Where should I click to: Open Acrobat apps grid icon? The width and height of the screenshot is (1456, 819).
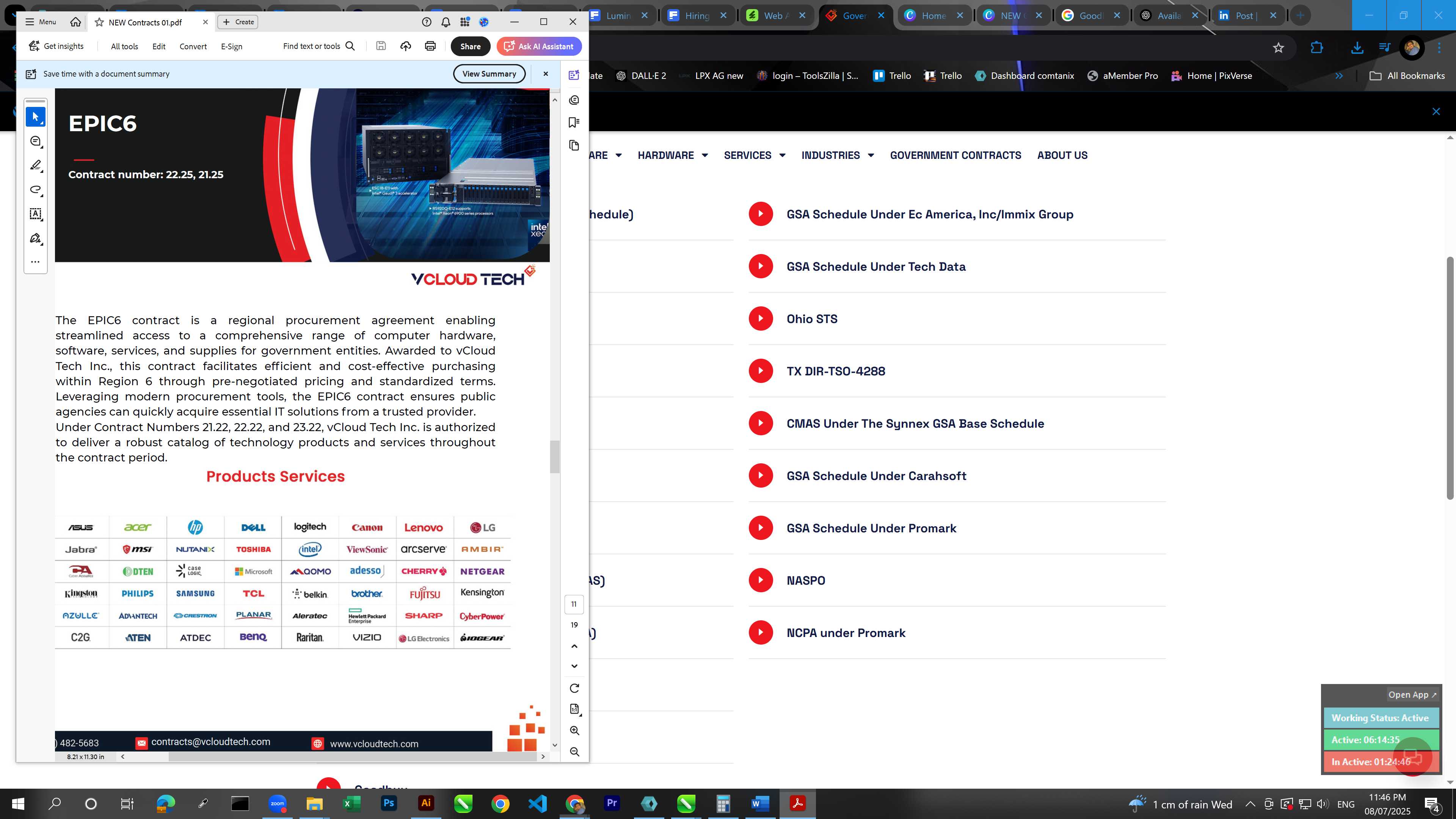[465, 22]
